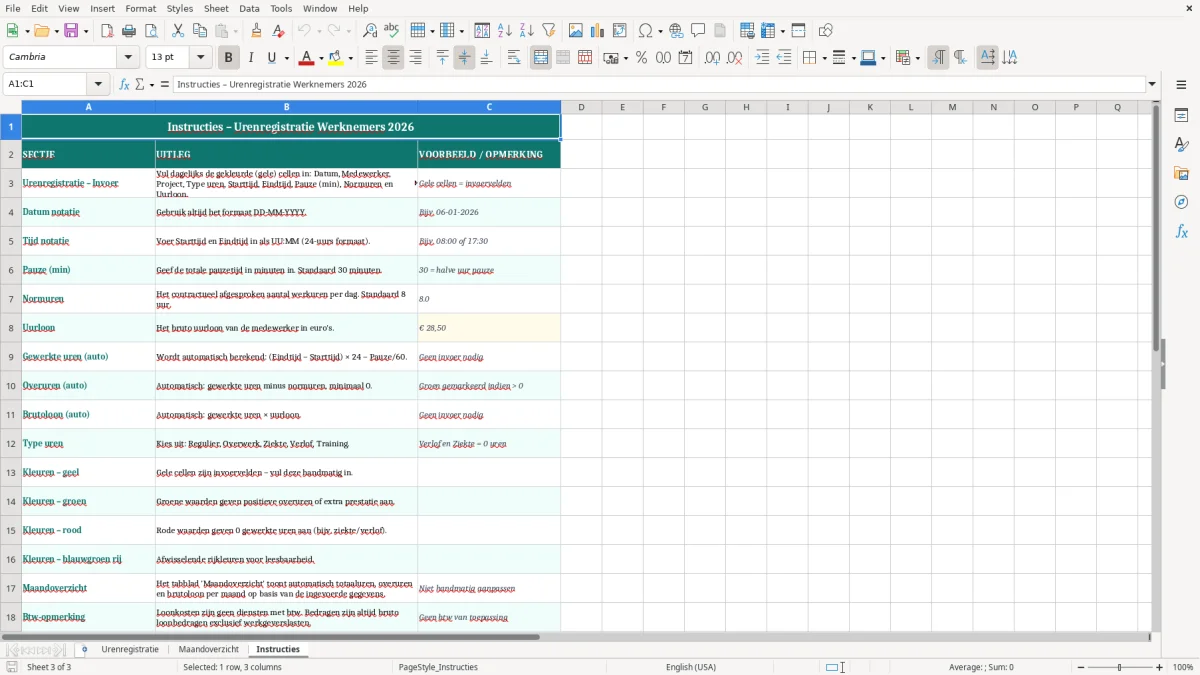The height and width of the screenshot is (675, 1200).
Task: Click the formula input line
Action: (x=659, y=84)
